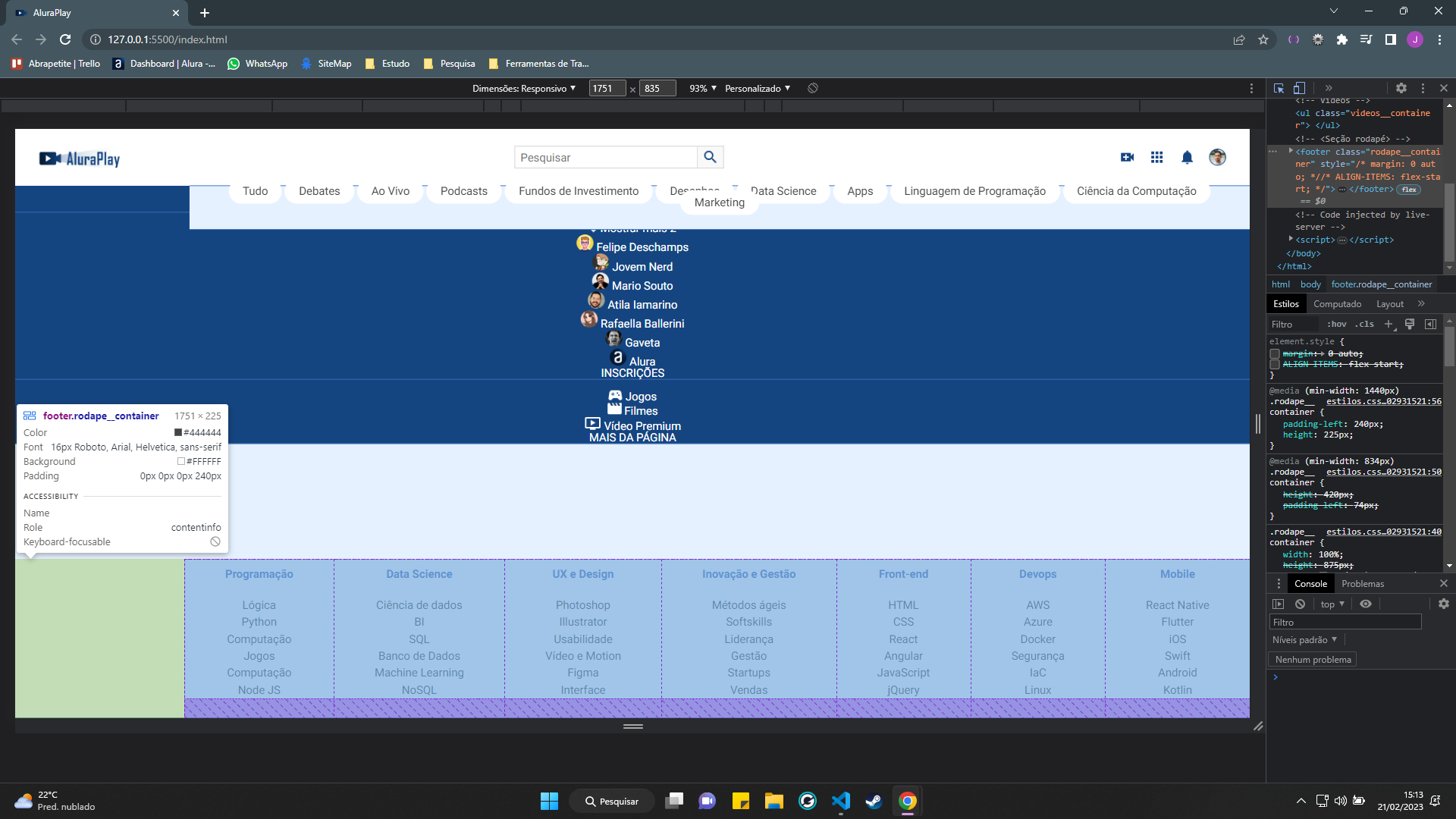Image resolution: width=1456 pixels, height=819 pixels.
Task: Open DevTools settings gear
Action: point(1401,88)
